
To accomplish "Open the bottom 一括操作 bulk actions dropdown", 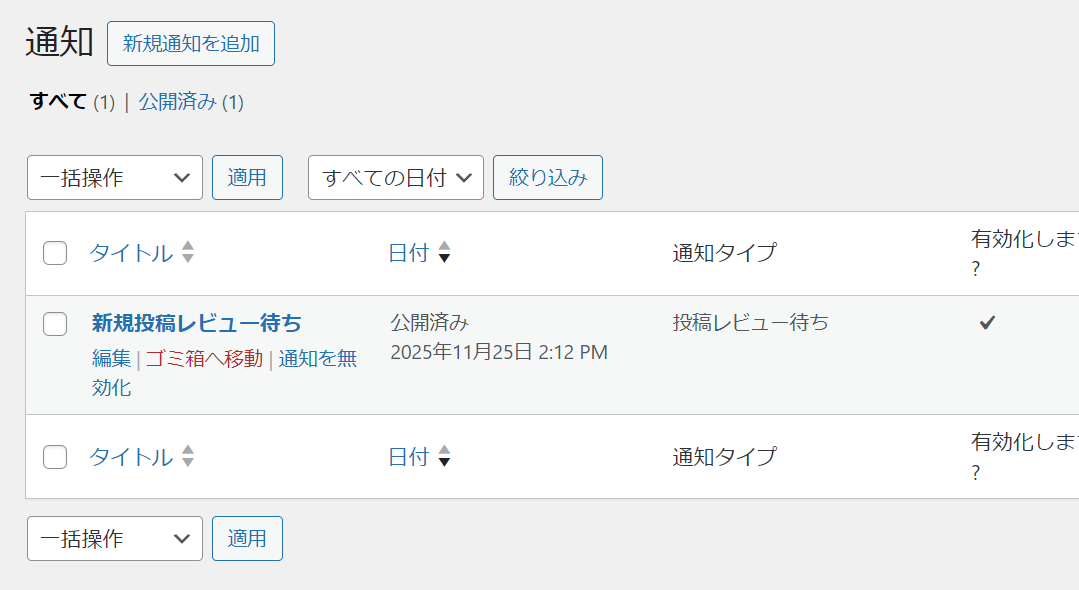I will 115,539.
